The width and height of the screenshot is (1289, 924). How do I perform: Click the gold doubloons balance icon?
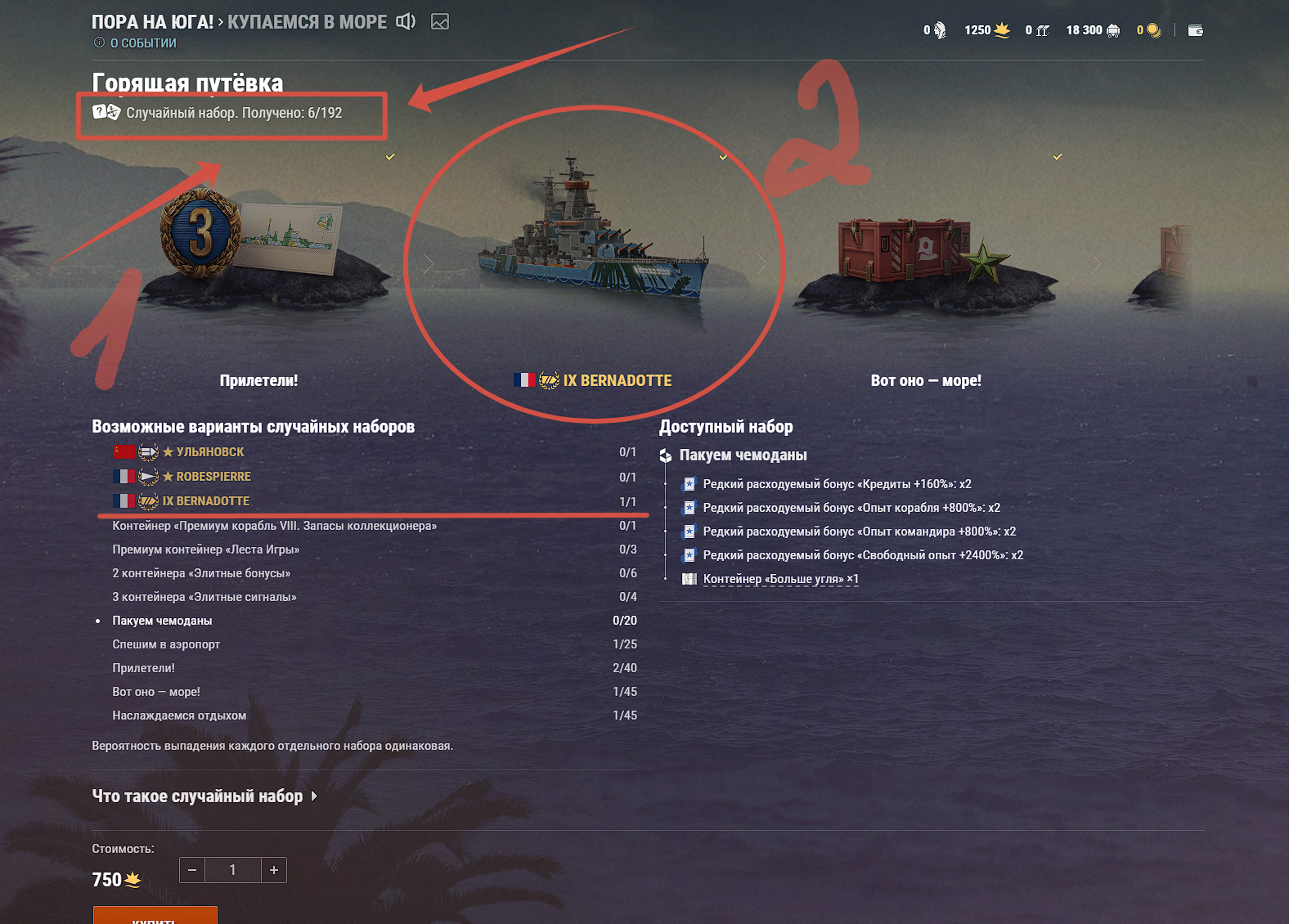point(1153,30)
